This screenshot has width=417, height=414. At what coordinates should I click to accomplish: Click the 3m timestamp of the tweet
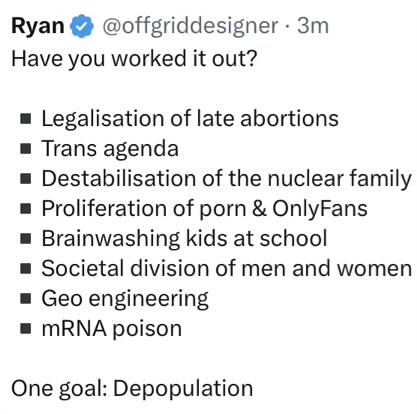313,26
